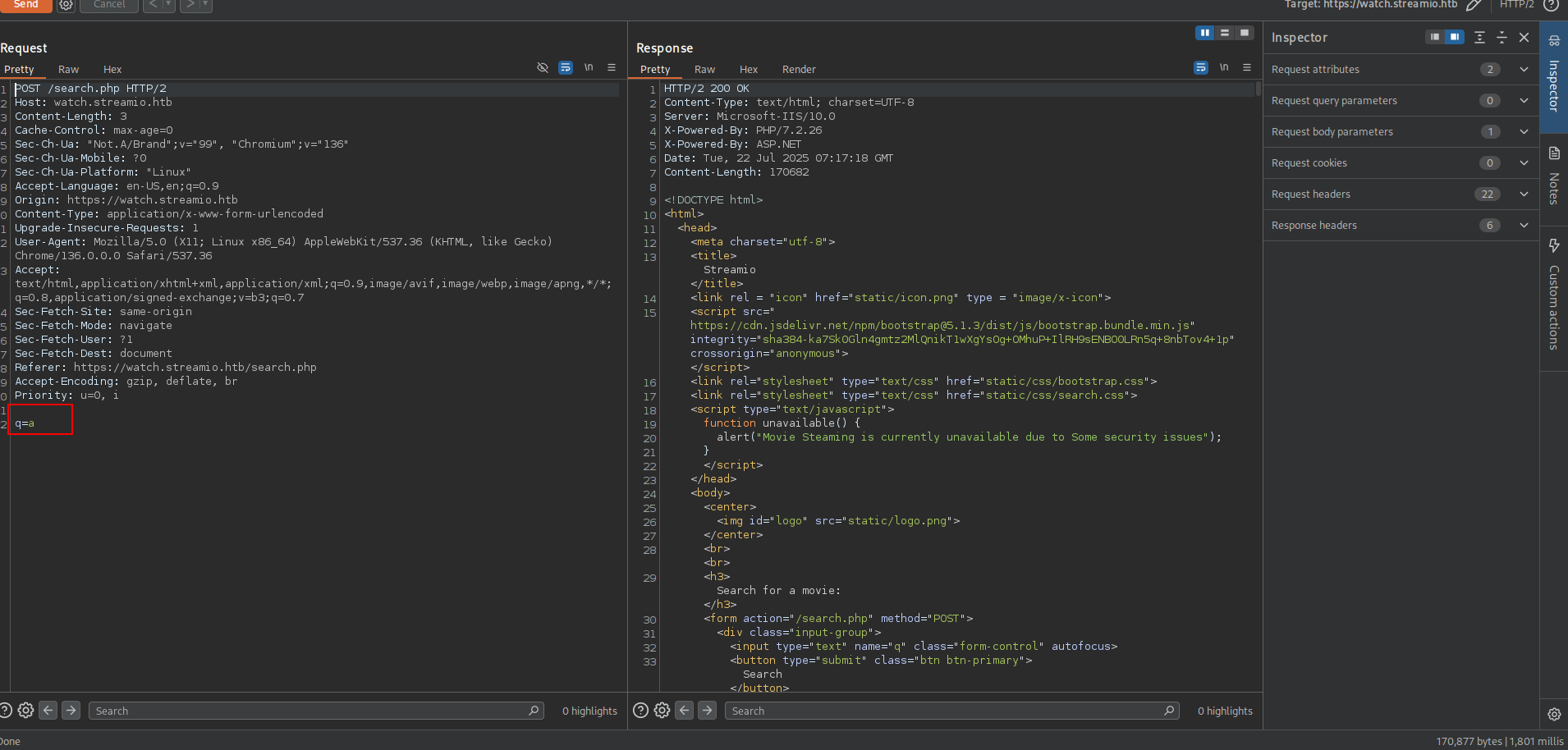Toggle word wrap in Request editor

click(566, 67)
